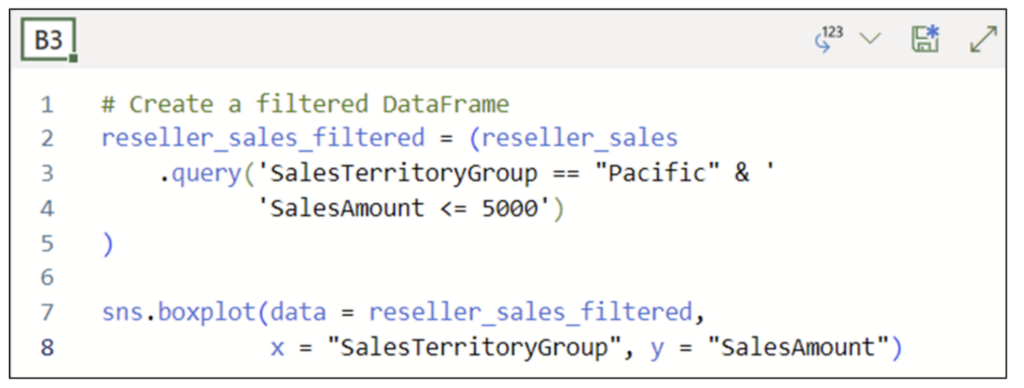Click line number 2 in the gutter
This screenshot has height=388, width=1024.
click(47, 138)
